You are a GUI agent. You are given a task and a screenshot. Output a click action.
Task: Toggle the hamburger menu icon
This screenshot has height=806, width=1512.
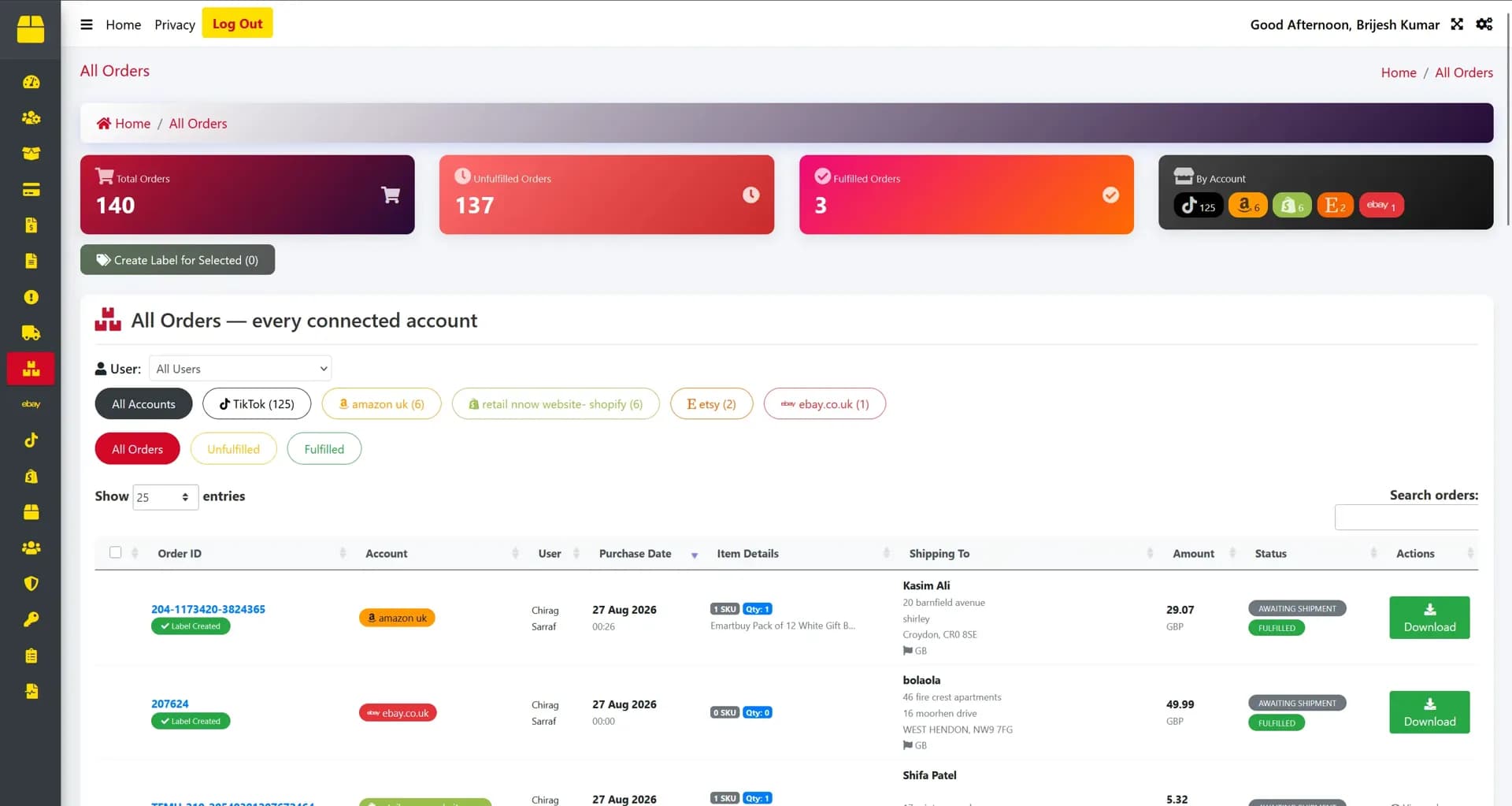pyautogui.click(x=87, y=24)
